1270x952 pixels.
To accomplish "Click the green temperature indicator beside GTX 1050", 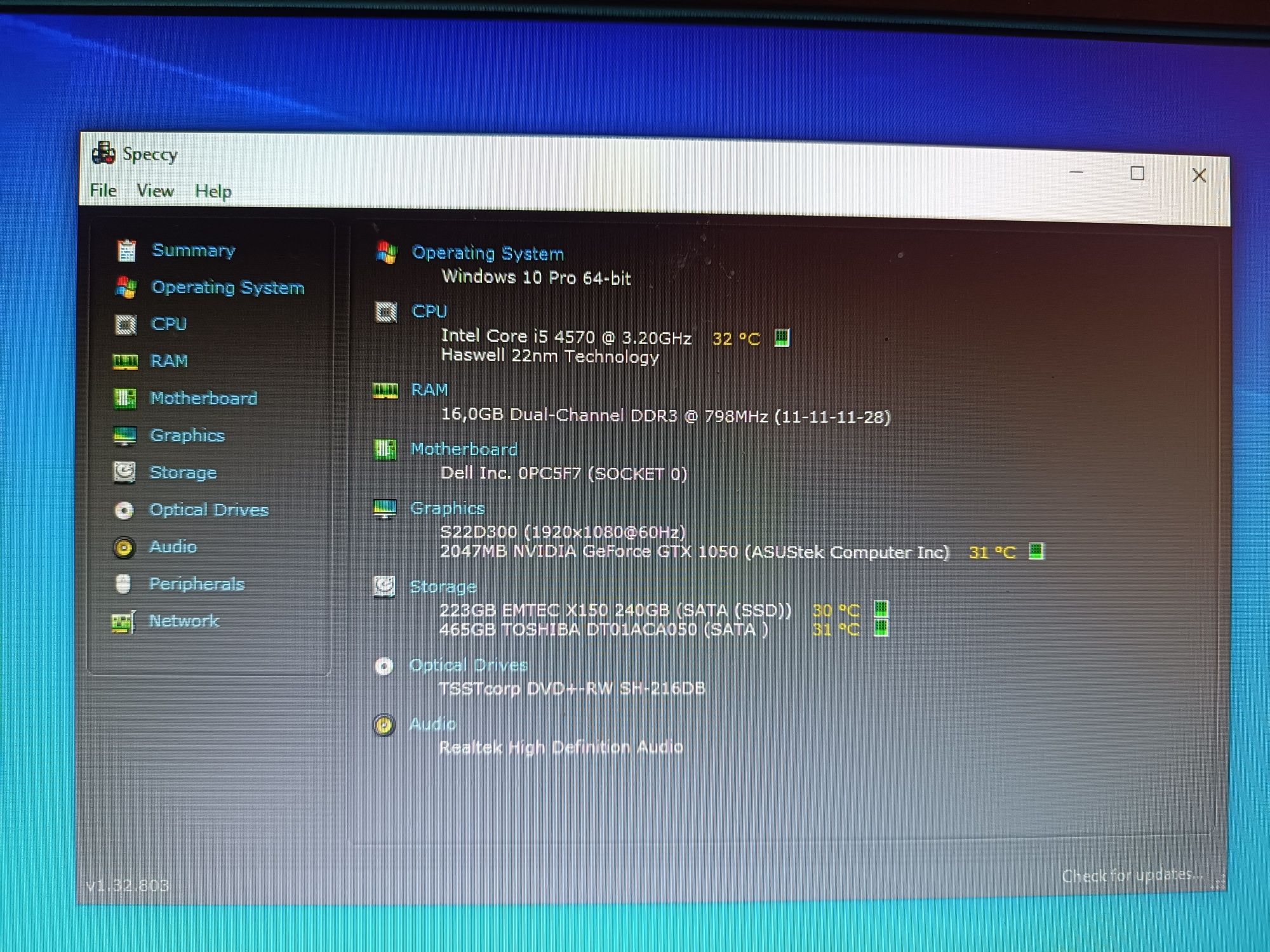I will tap(1036, 551).
